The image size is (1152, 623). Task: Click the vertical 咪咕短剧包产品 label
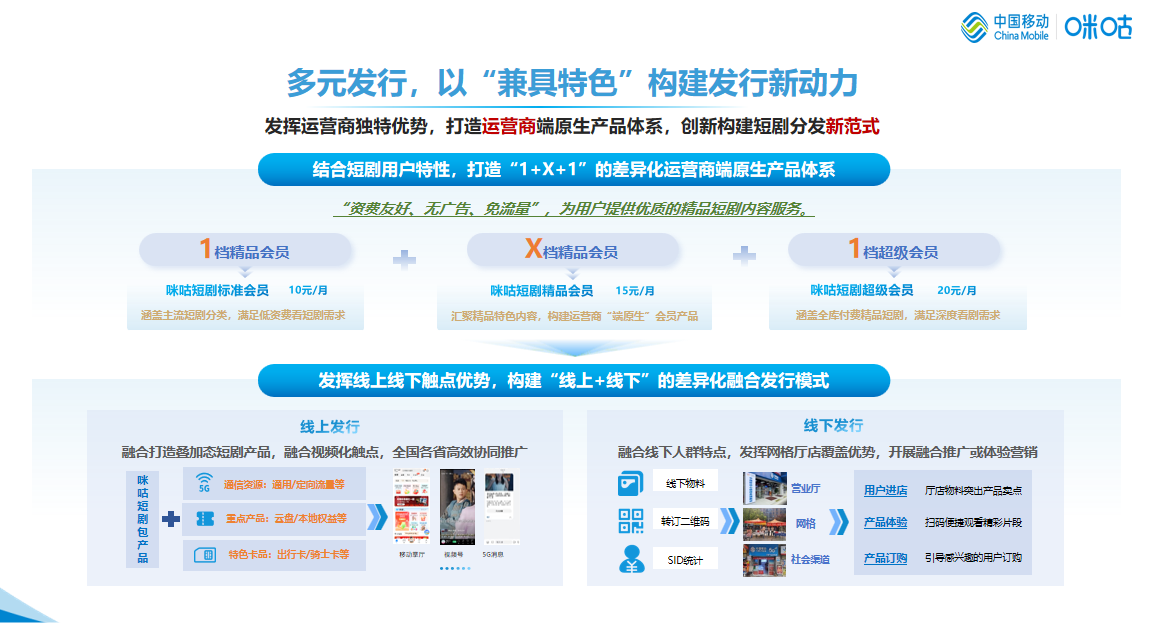pos(143,519)
